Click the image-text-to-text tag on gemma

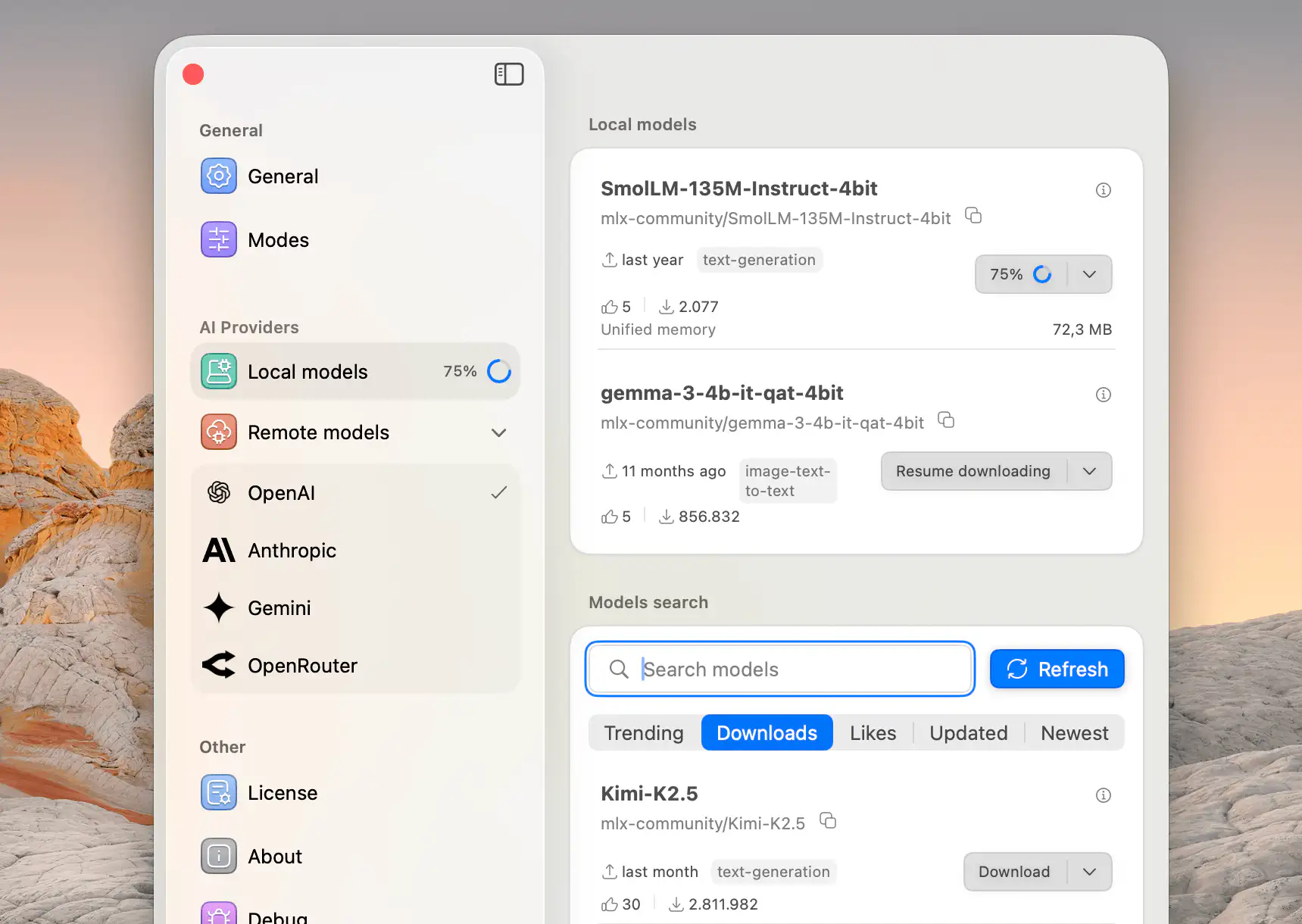[x=788, y=481]
